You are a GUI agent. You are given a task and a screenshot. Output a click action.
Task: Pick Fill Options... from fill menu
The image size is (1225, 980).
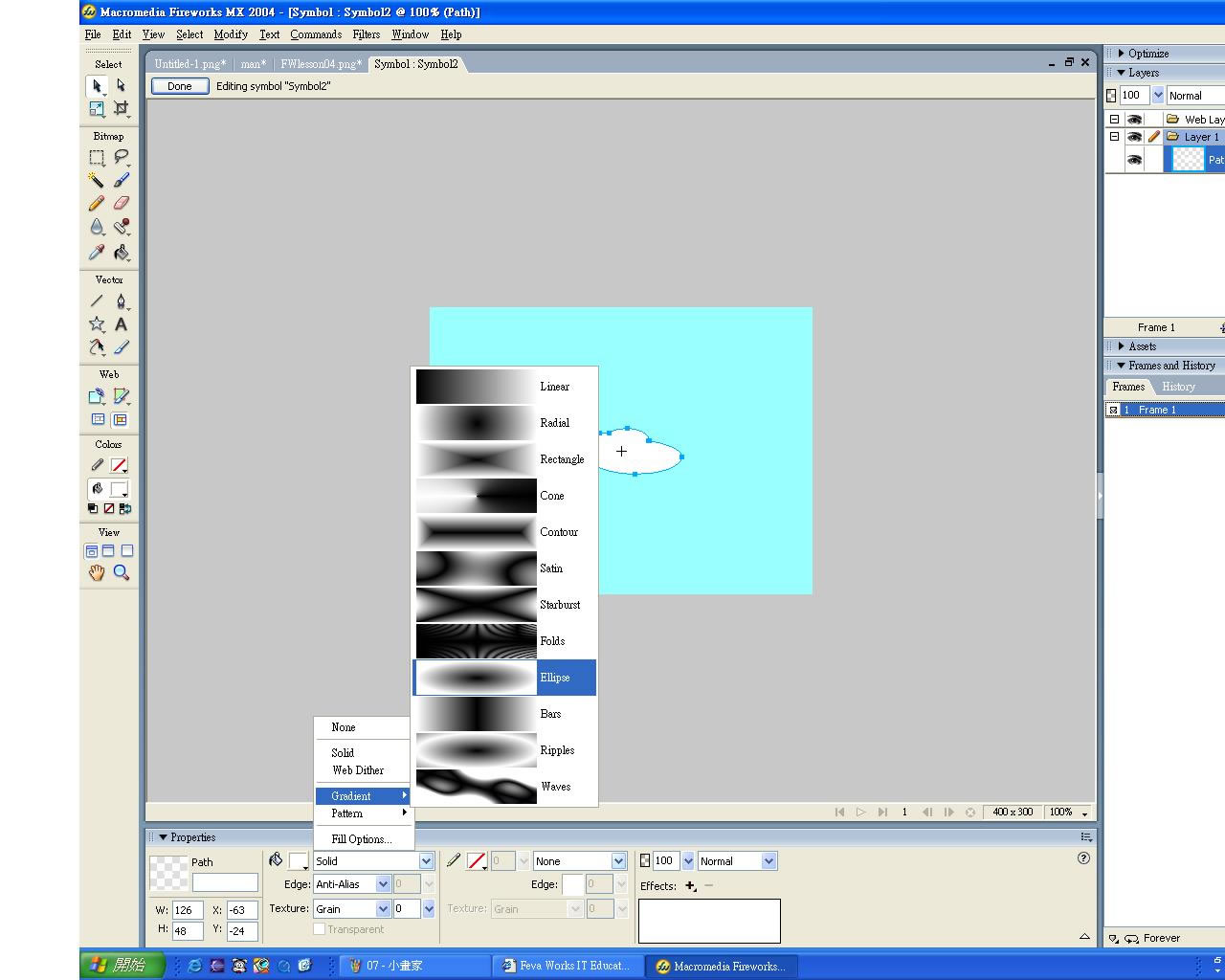click(x=362, y=839)
